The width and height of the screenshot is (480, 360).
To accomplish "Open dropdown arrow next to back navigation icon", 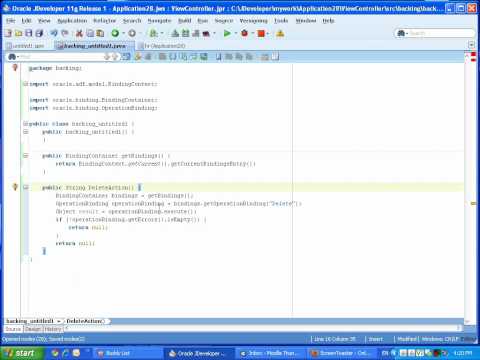I will pyautogui.click(x=123, y=33).
